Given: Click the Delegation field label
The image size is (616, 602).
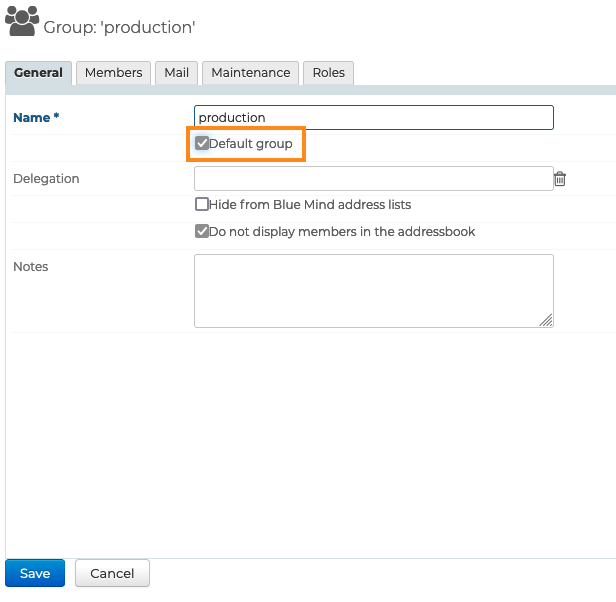Looking at the screenshot, I should [46, 179].
